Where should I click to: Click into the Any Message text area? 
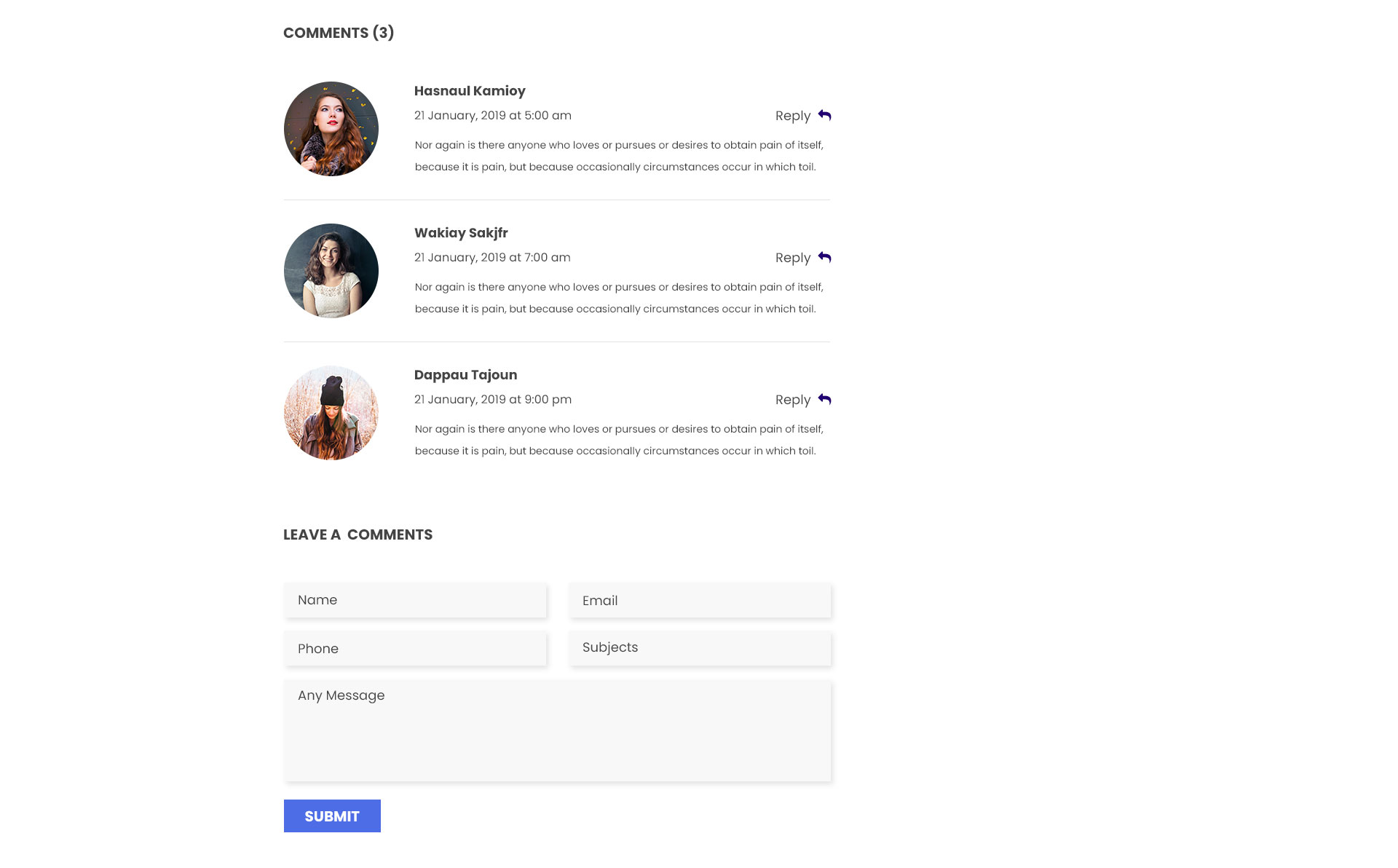coord(557,730)
